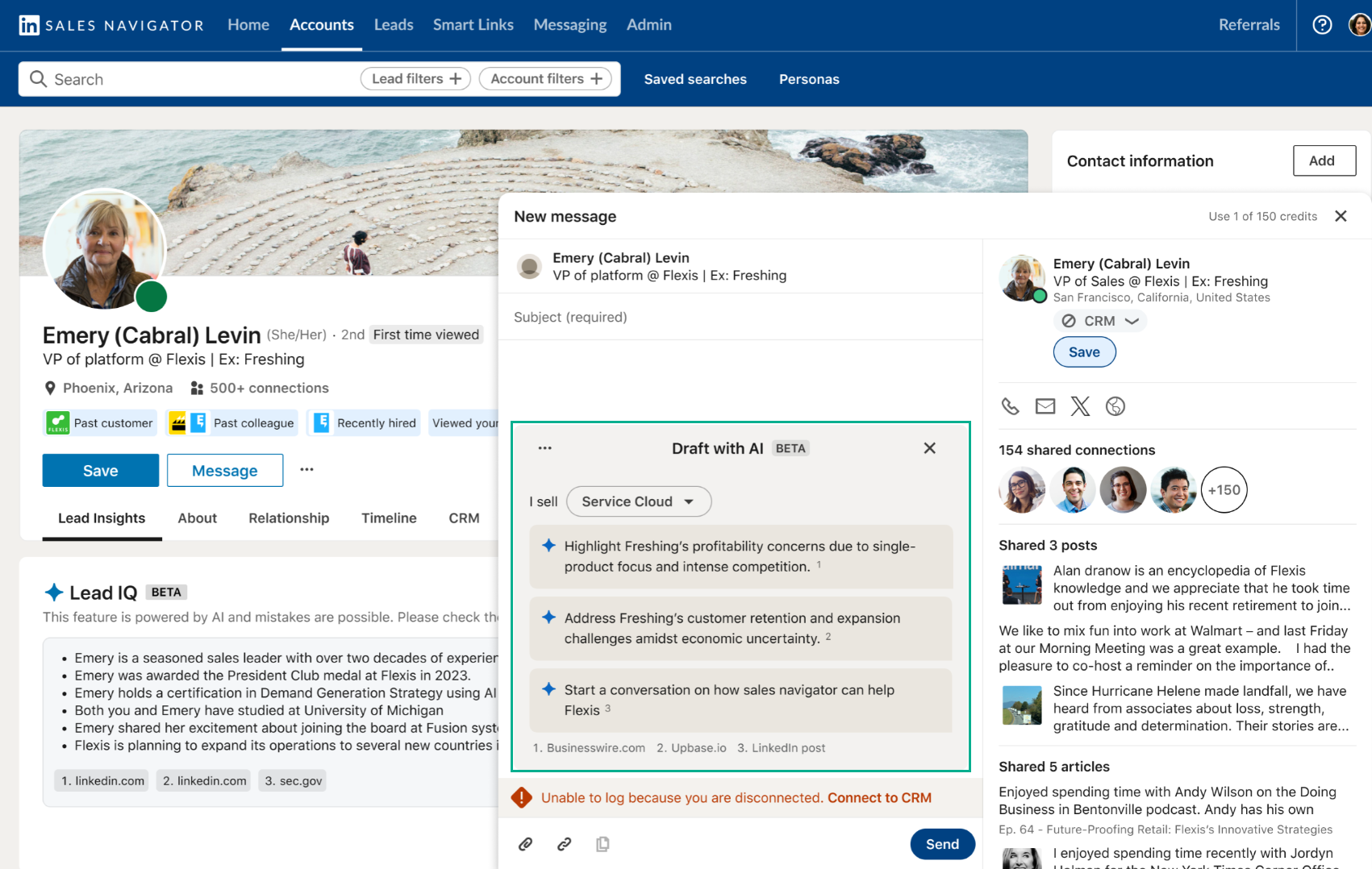The image size is (1372, 869).
Task: Open Smart Links in navigation
Action: [x=473, y=25]
